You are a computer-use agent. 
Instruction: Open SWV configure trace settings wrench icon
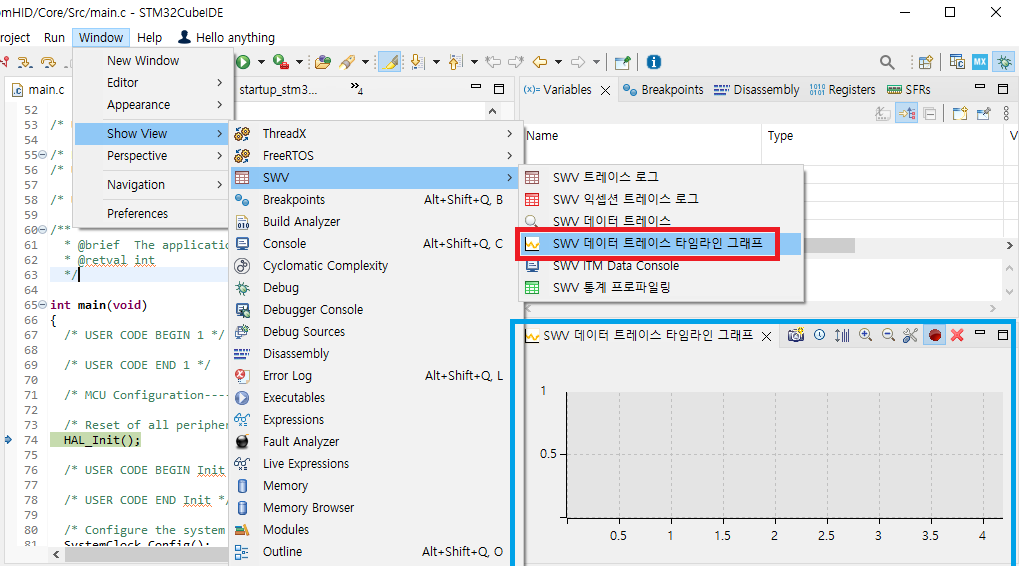[910, 335]
